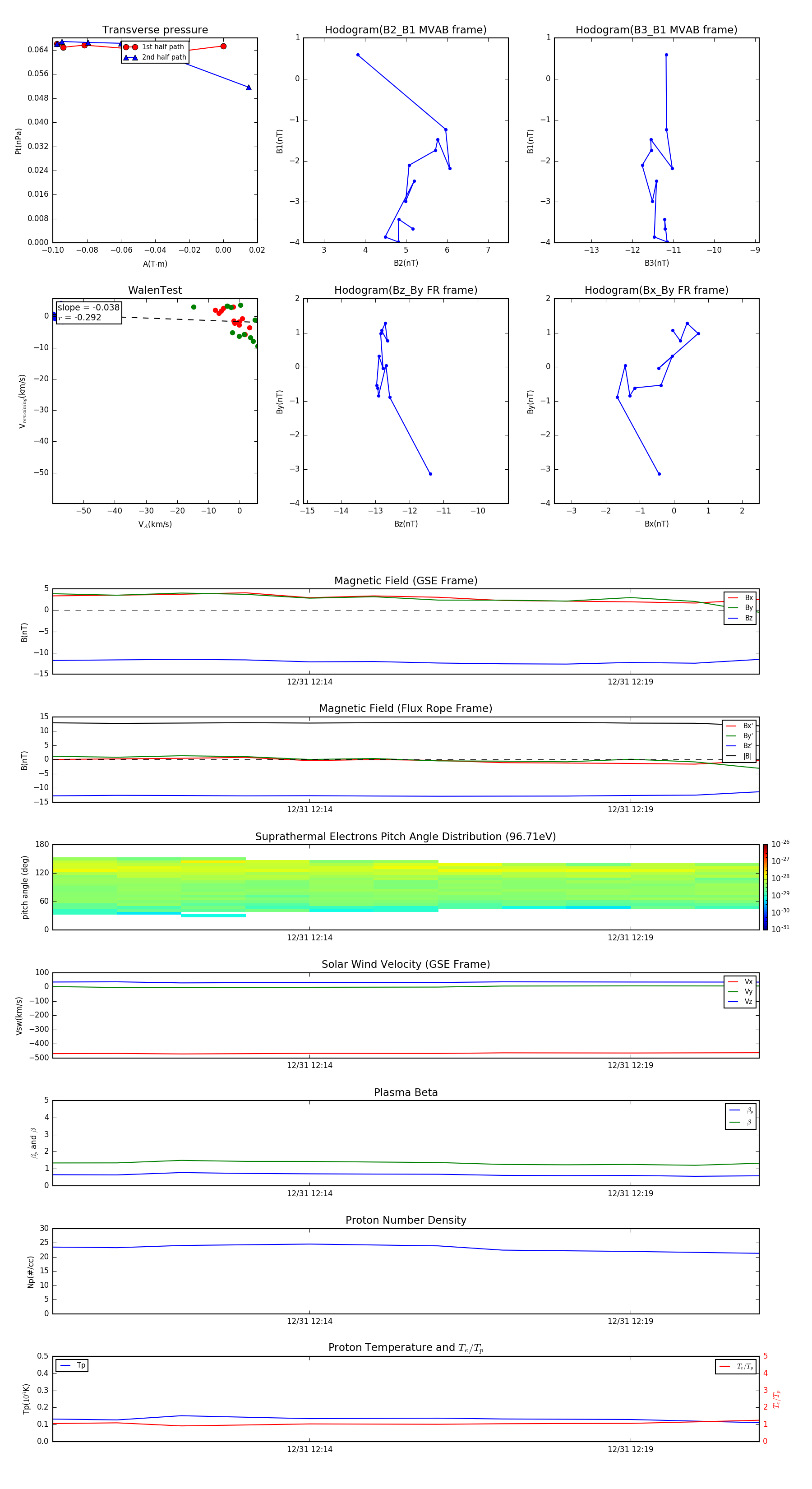Viewport: 812px width, 1489px height.
Task: Click the Te/Tp legend box
Action: tap(736, 1366)
